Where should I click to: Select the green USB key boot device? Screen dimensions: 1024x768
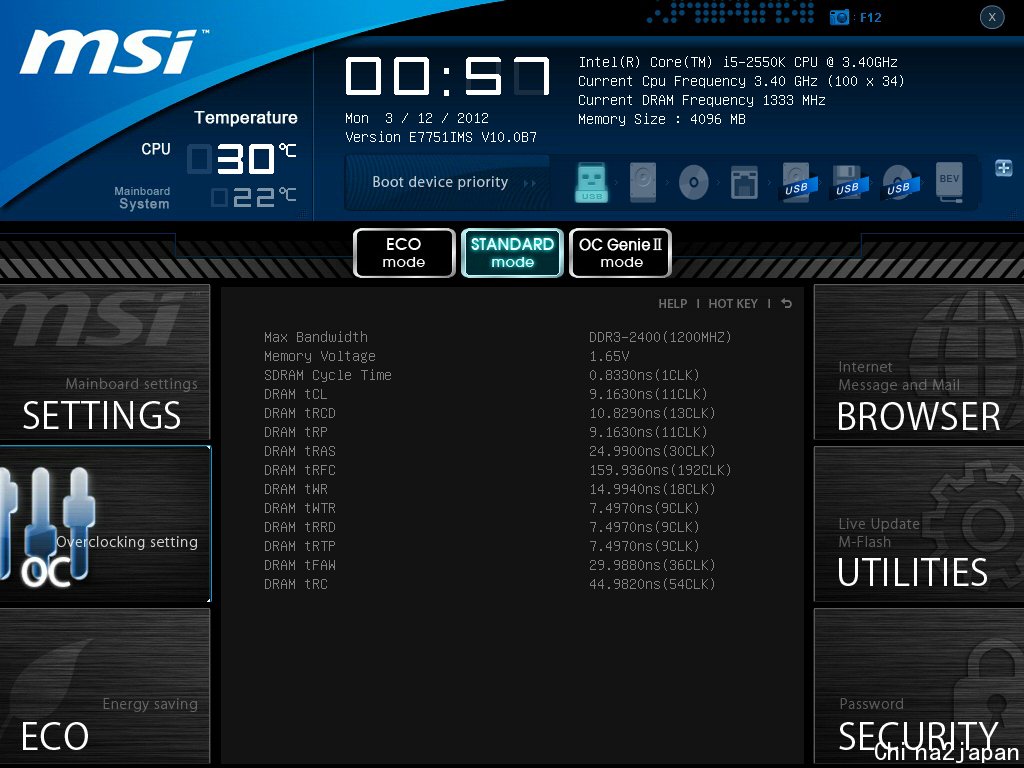click(592, 182)
